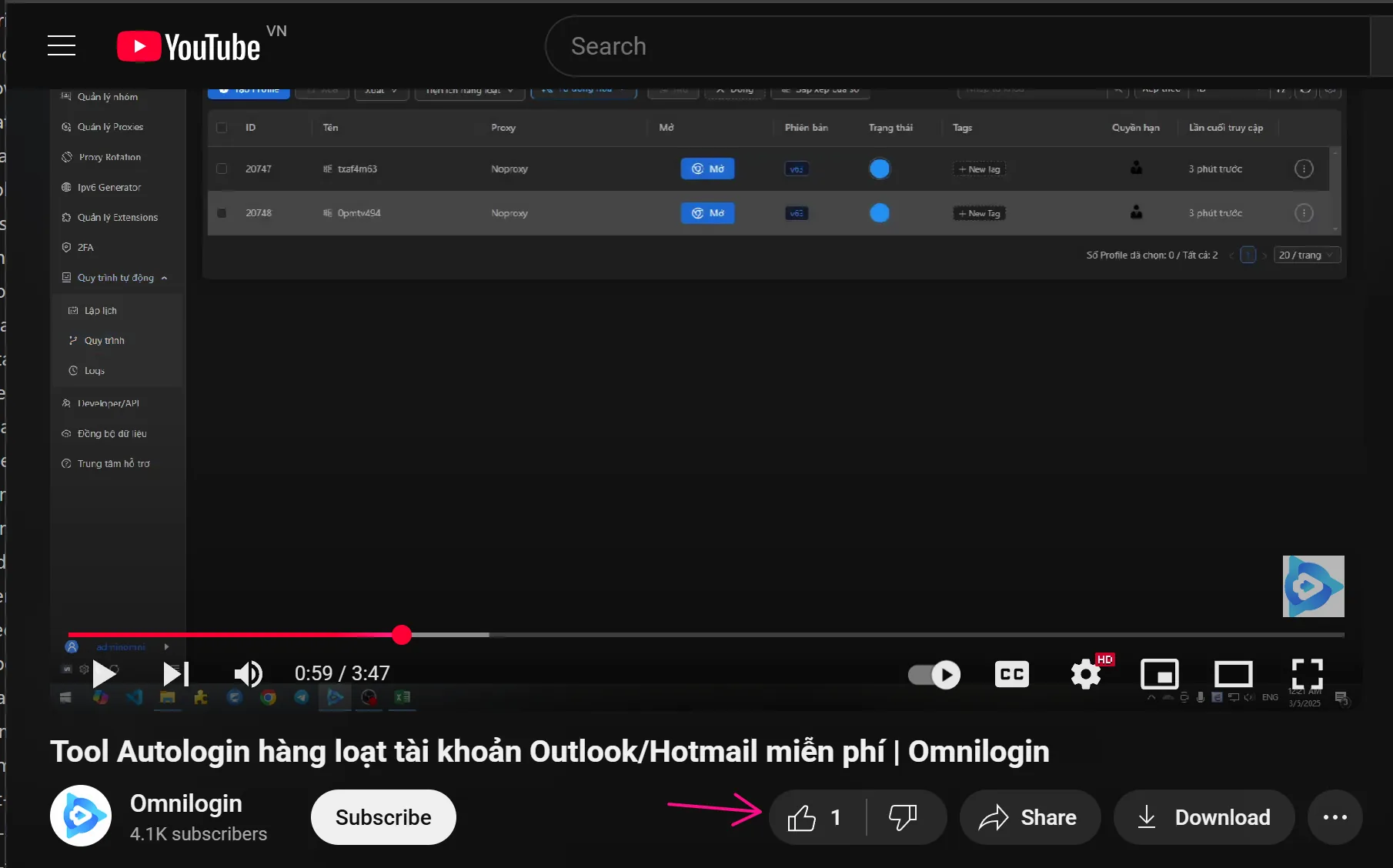
Task: Share this Omnilogin video
Action: pyautogui.click(x=1029, y=817)
